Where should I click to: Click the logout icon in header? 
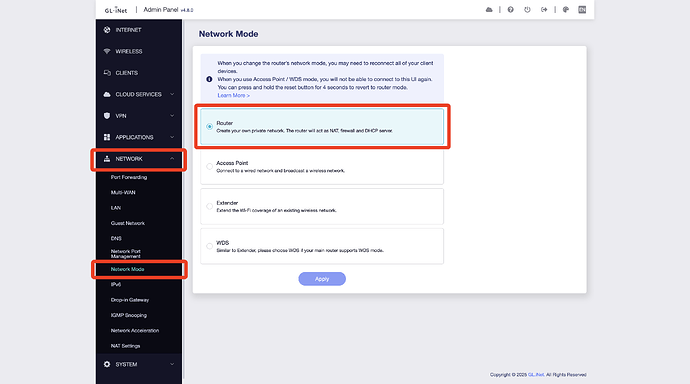[x=544, y=10]
